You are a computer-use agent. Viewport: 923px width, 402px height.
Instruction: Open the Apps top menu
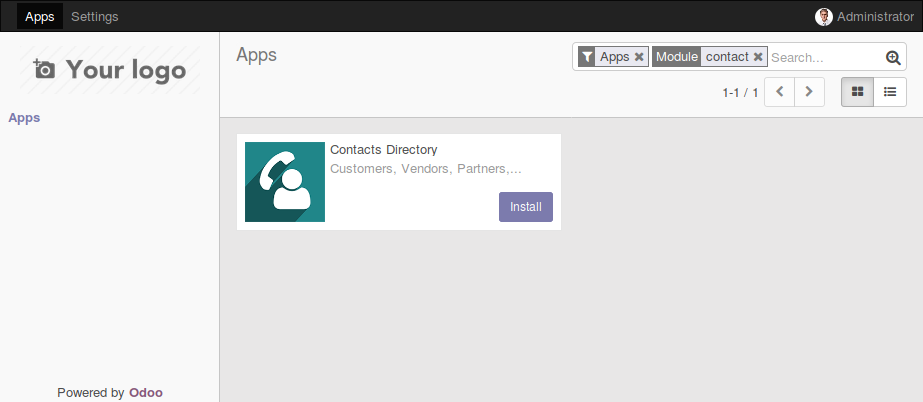pos(40,16)
